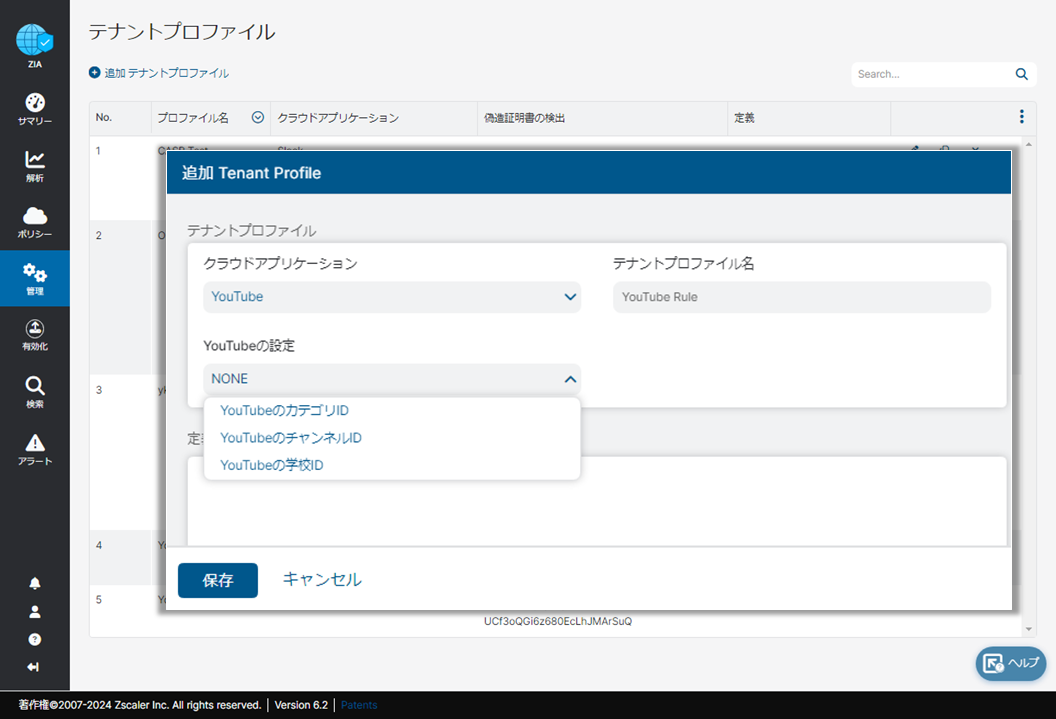
Task: Click the 追加 Tenant Profile dialog title
Action: 251,173
